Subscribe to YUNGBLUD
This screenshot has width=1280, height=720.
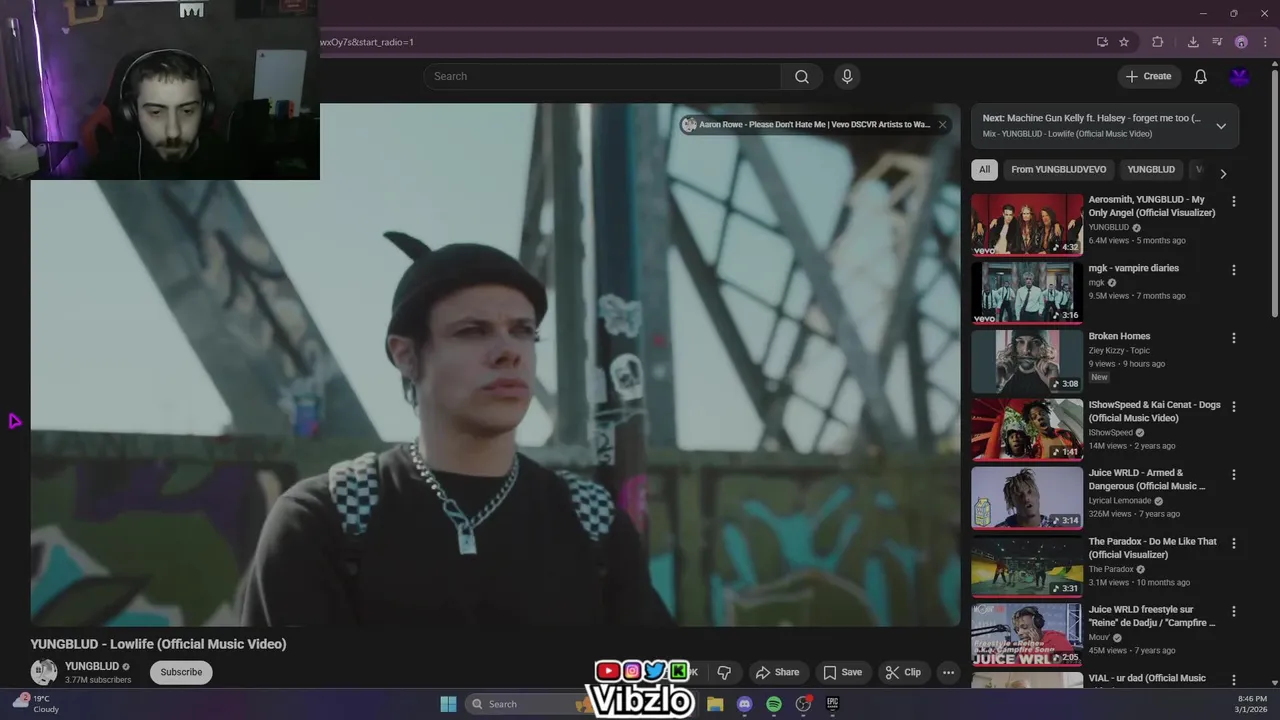[x=181, y=672]
